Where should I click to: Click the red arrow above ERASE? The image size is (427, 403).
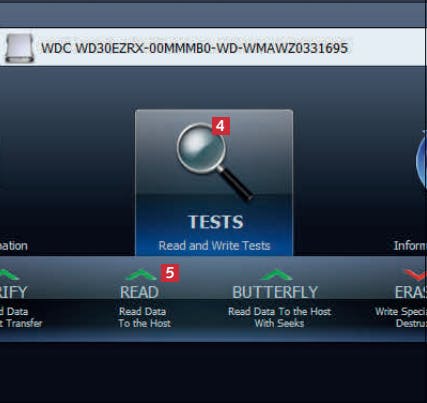[415, 275]
